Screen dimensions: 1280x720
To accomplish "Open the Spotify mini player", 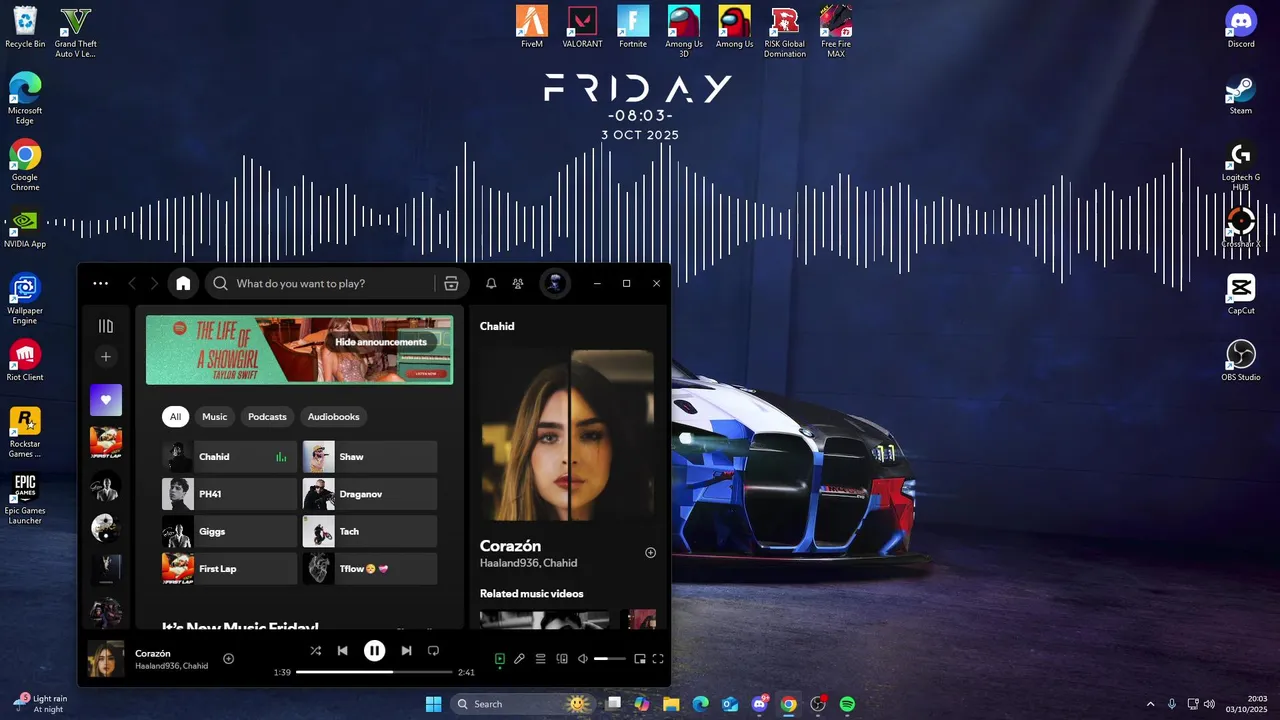I will coord(640,659).
